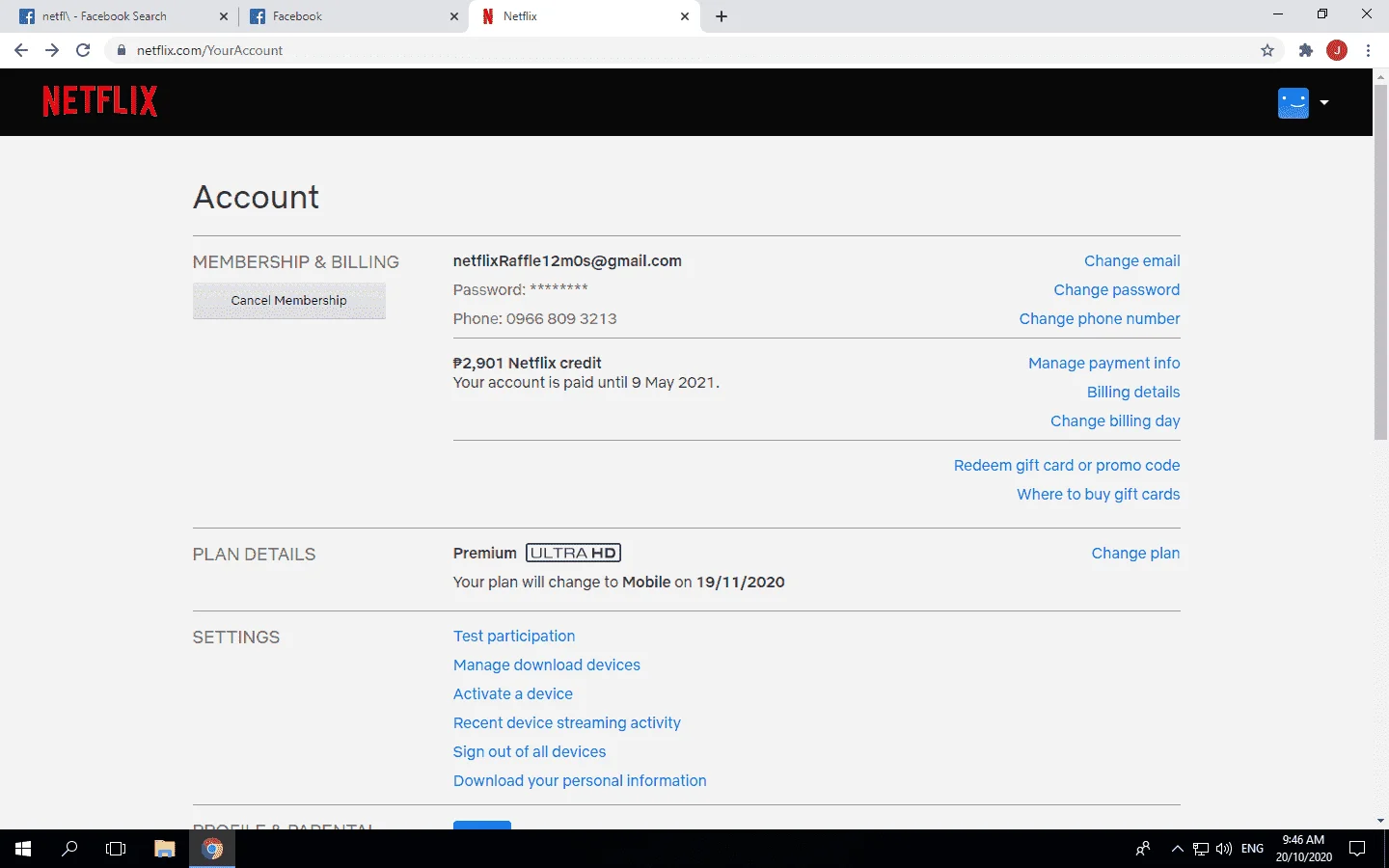
Task: Open the clock and date flyout
Action: [x=1303, y=849]
